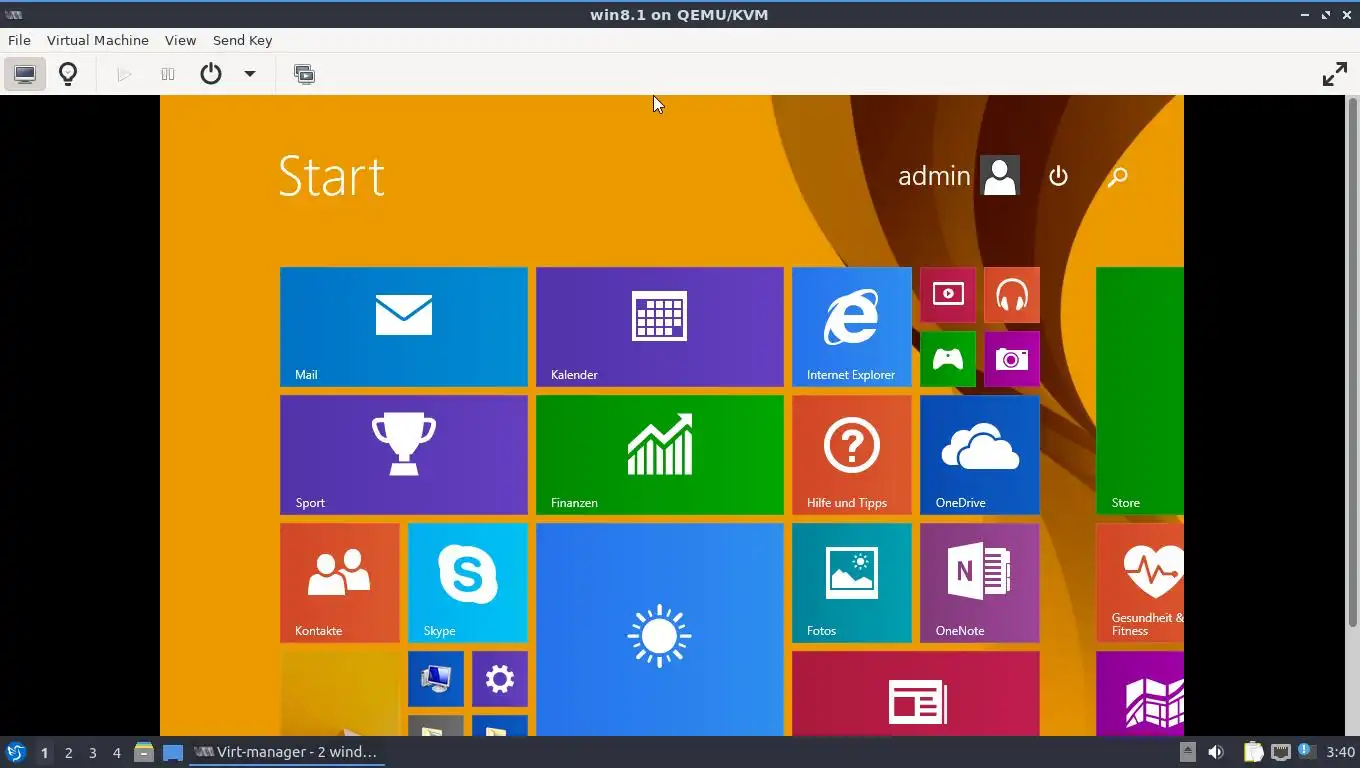1360x768 pixels.
Task: Pause the virtual machine
Action: tap(168, 74)
